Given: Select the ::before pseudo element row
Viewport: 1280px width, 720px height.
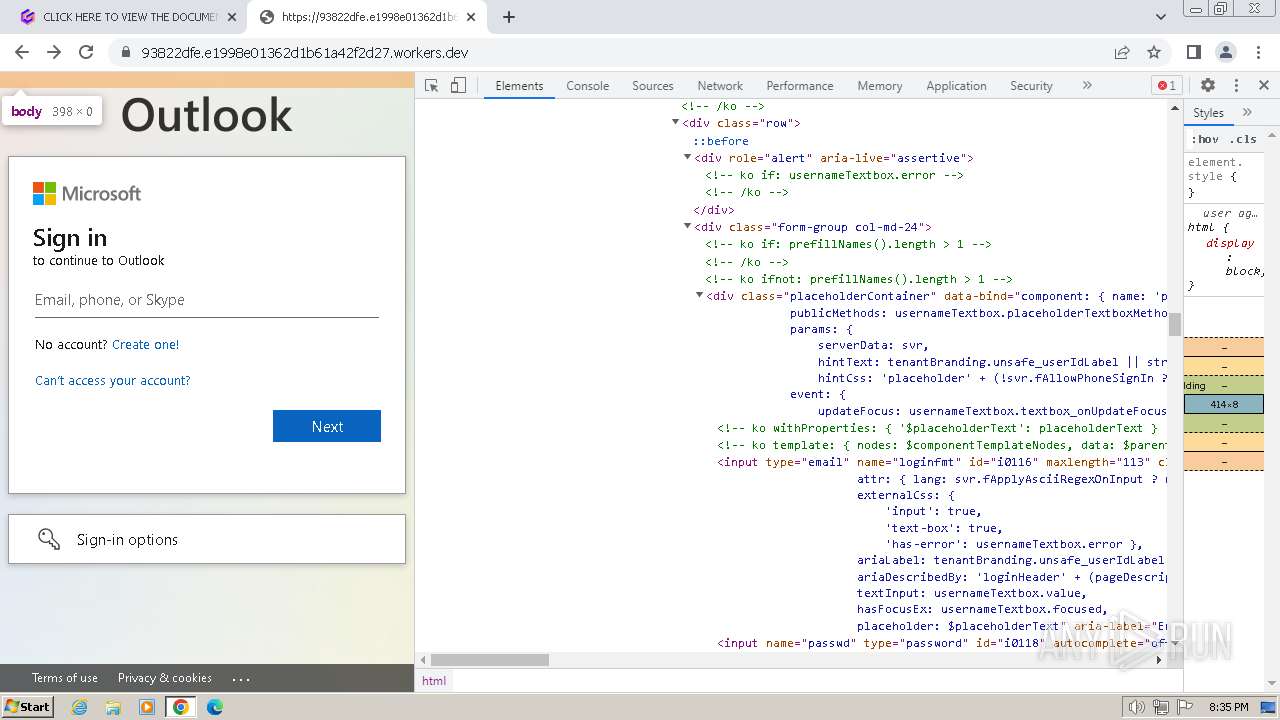Looking at the screenshot, I should click(x=721, y=141).
